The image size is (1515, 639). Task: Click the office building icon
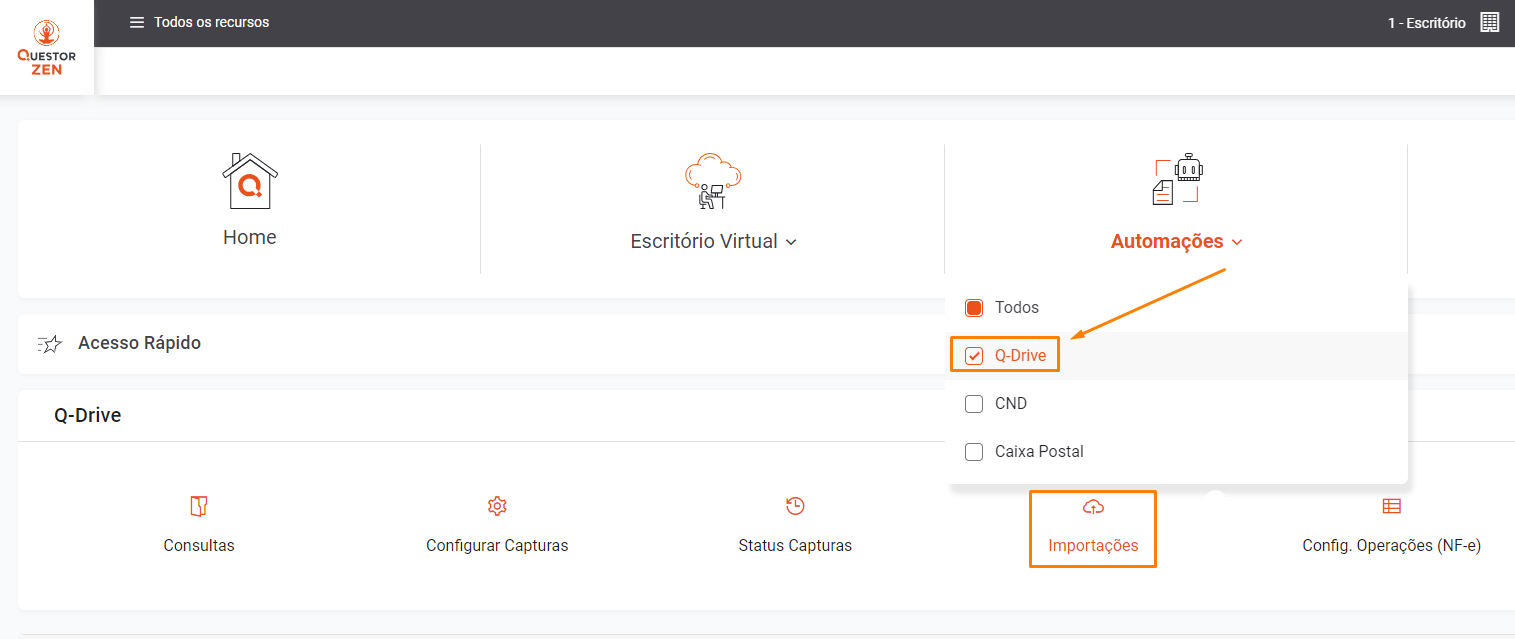click(x=1490, y=22)
